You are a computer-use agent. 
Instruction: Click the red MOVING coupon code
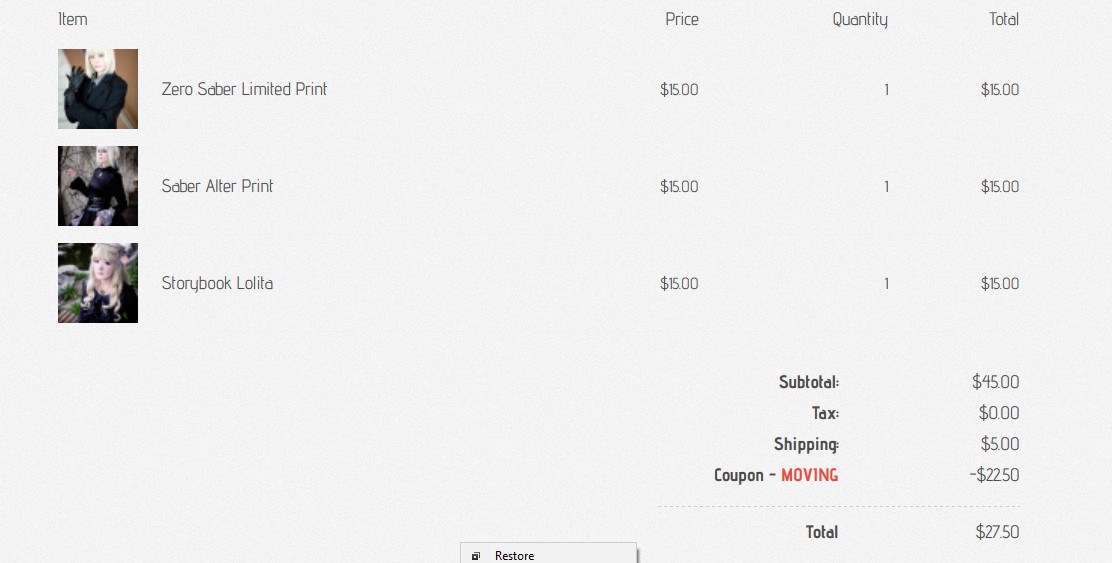[809, 475]
